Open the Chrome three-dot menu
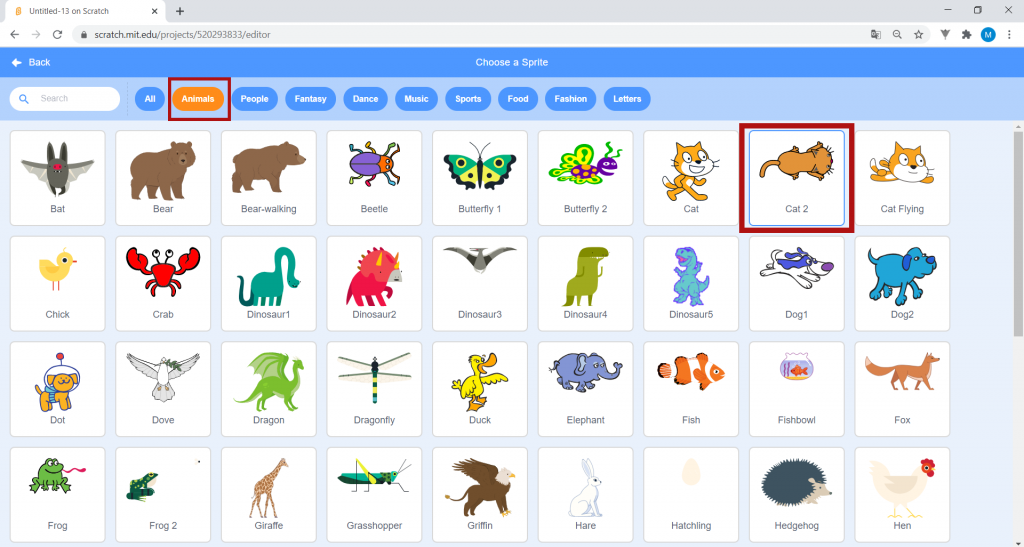Viewport: 1024px width, 547px height. [x=1010, y=35]
